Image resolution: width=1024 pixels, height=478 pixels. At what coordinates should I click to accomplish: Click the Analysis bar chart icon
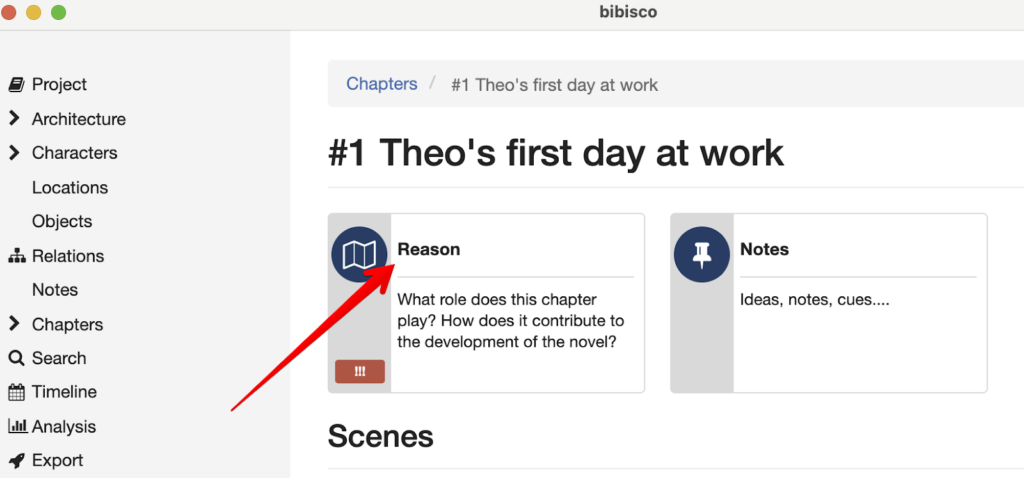click(x=16, y=426)
